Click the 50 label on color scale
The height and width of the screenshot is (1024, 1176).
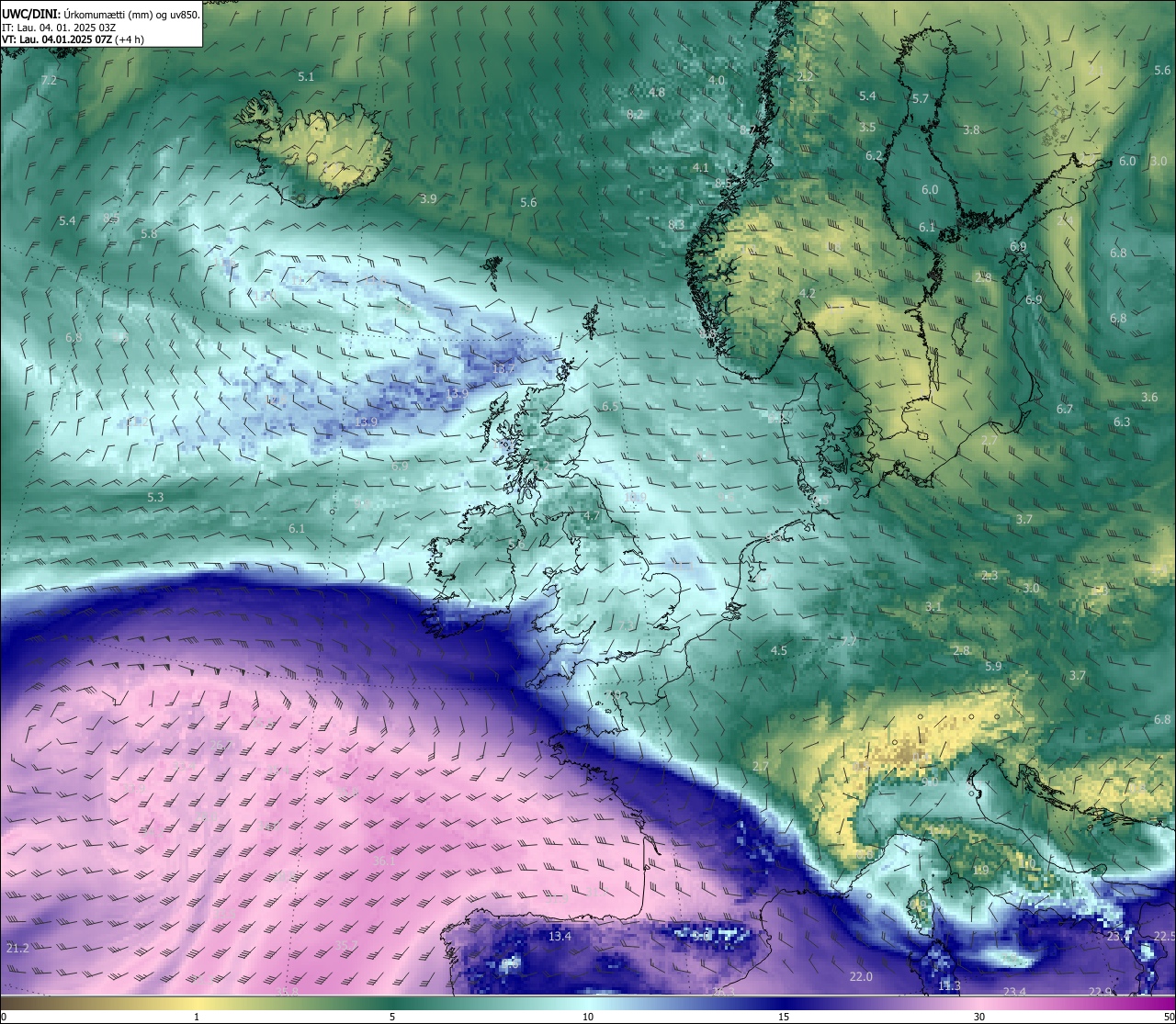[1168, 1016]
